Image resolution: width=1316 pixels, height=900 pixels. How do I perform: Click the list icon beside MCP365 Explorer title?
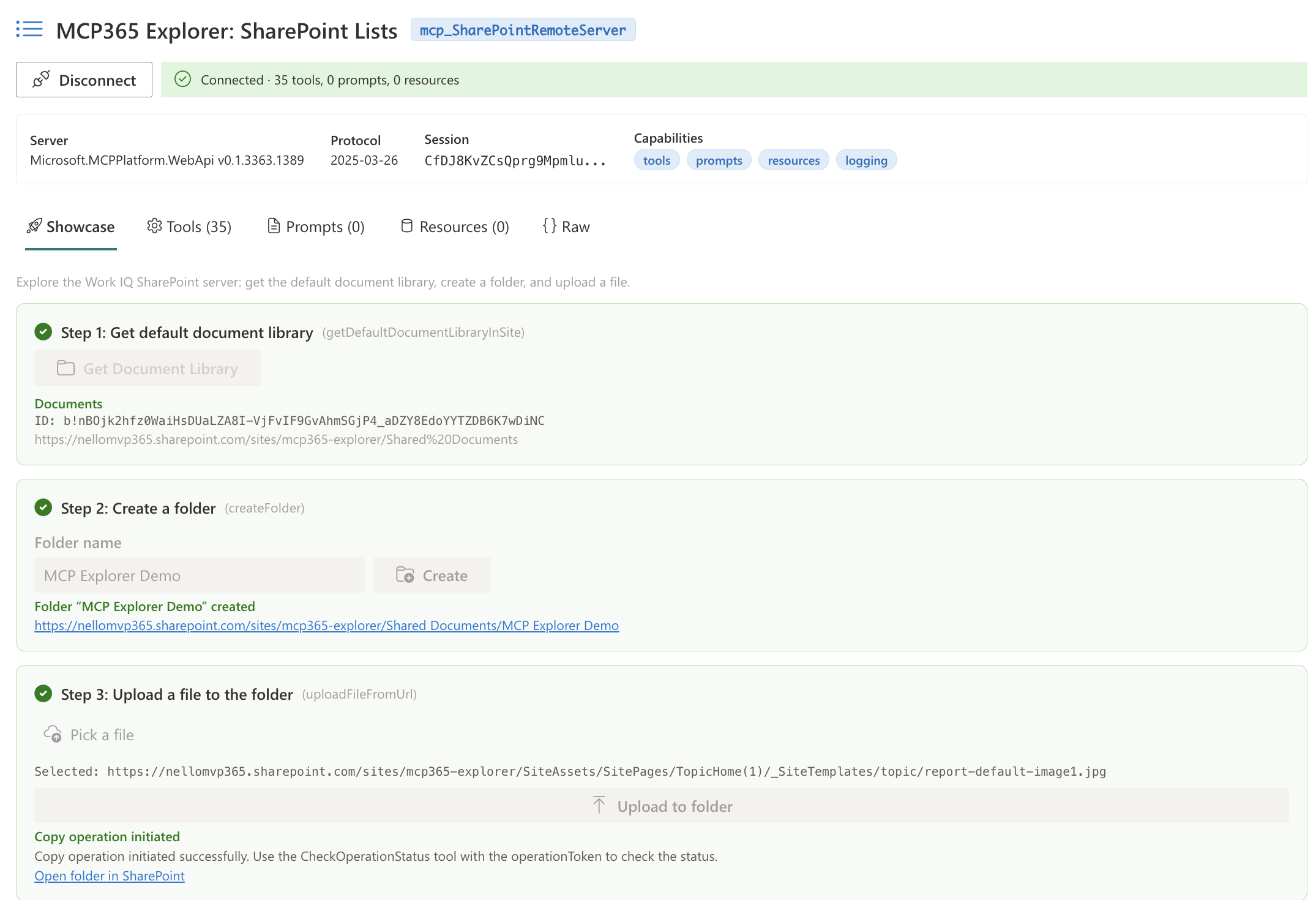click(x=28, y=29)
